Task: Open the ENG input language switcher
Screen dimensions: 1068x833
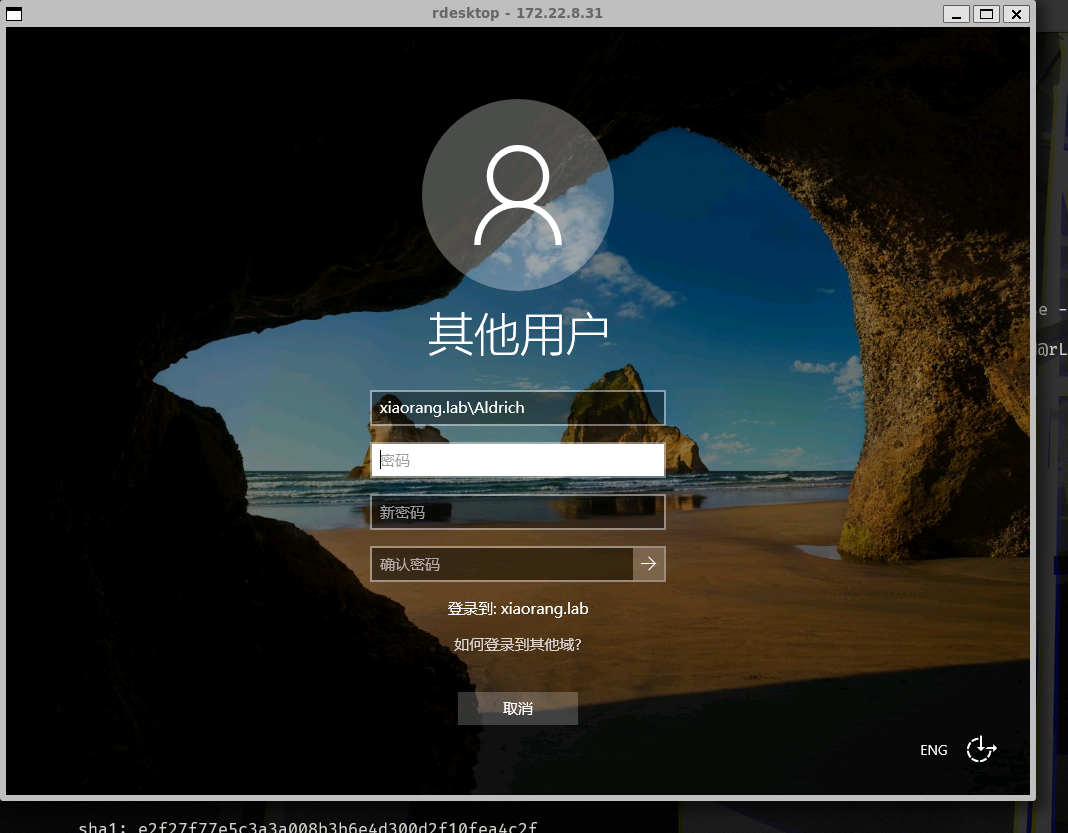Action: tap(934, 750)
